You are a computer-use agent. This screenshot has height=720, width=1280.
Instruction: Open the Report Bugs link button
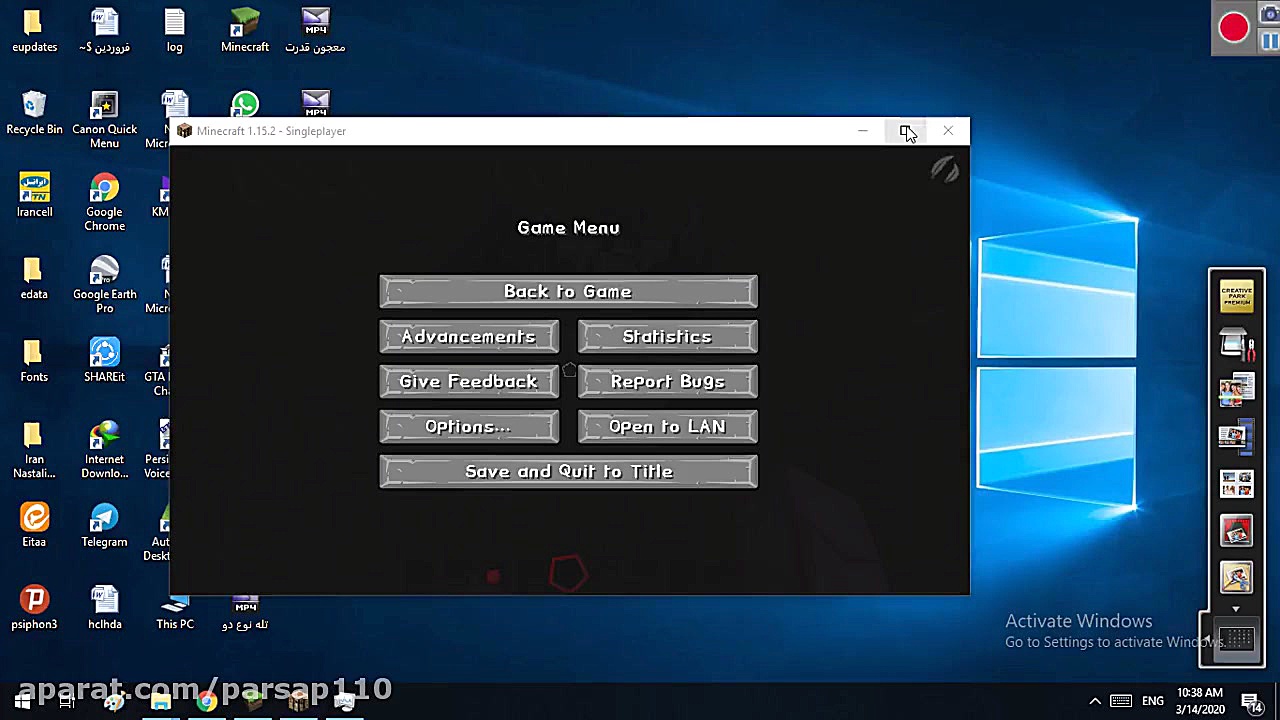pyautogui.click(x=668, y=382)
